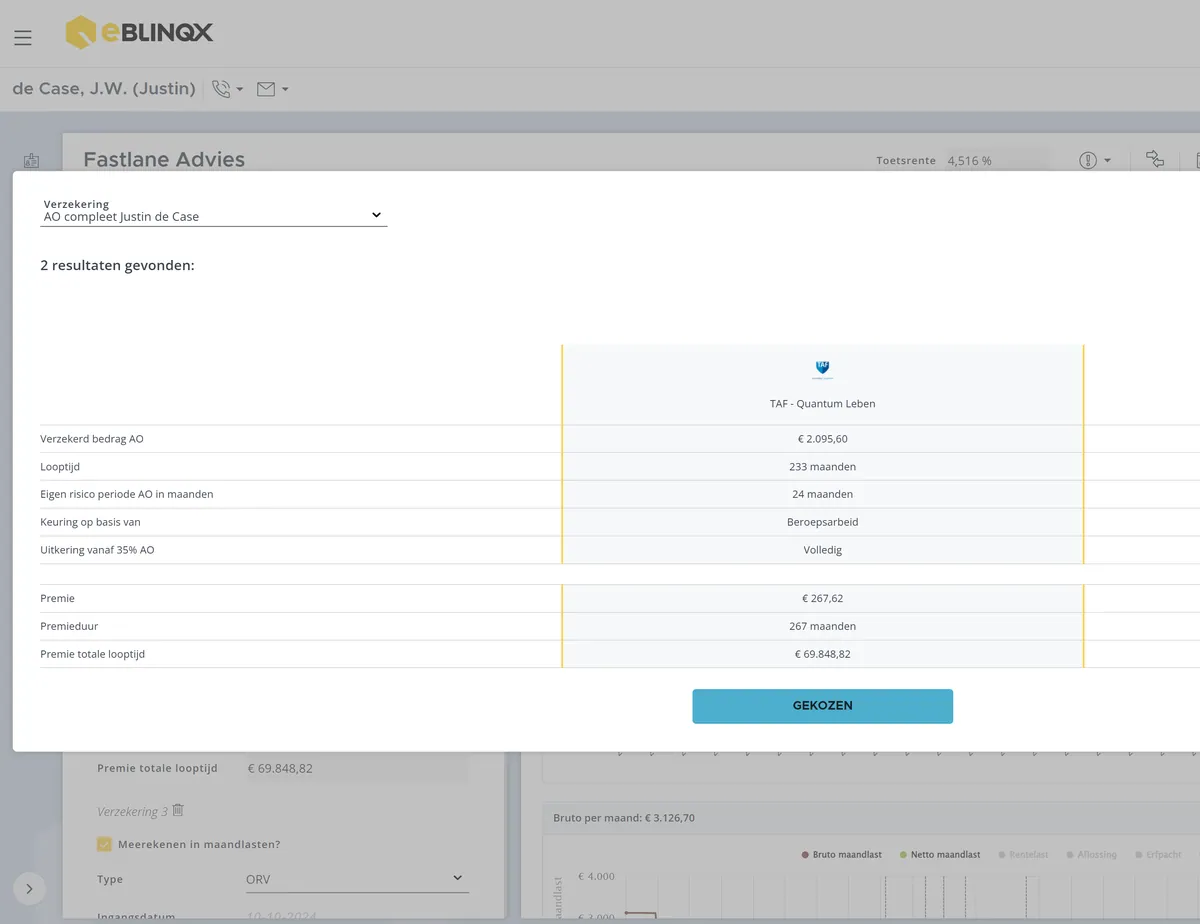The height and width of the screenshot is (924, 1200).
Task: Click the swap arrows icon beside the warnings
Action: [x=1155, y=159]
